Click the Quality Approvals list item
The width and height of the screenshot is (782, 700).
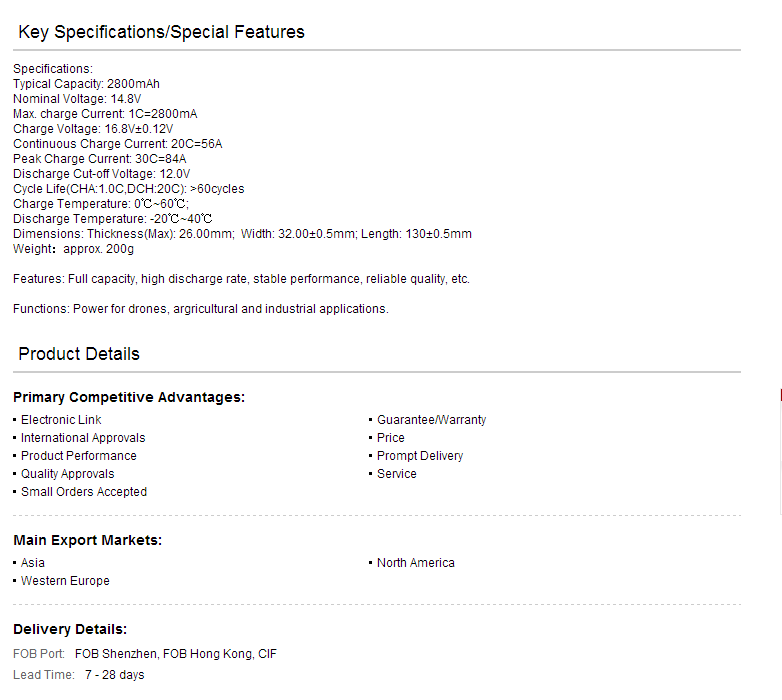pos(67,474)
